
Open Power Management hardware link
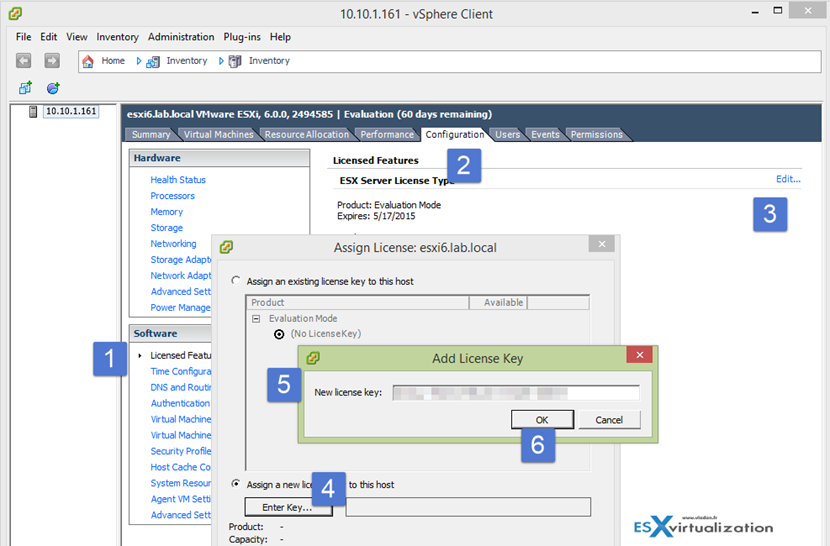181,308
